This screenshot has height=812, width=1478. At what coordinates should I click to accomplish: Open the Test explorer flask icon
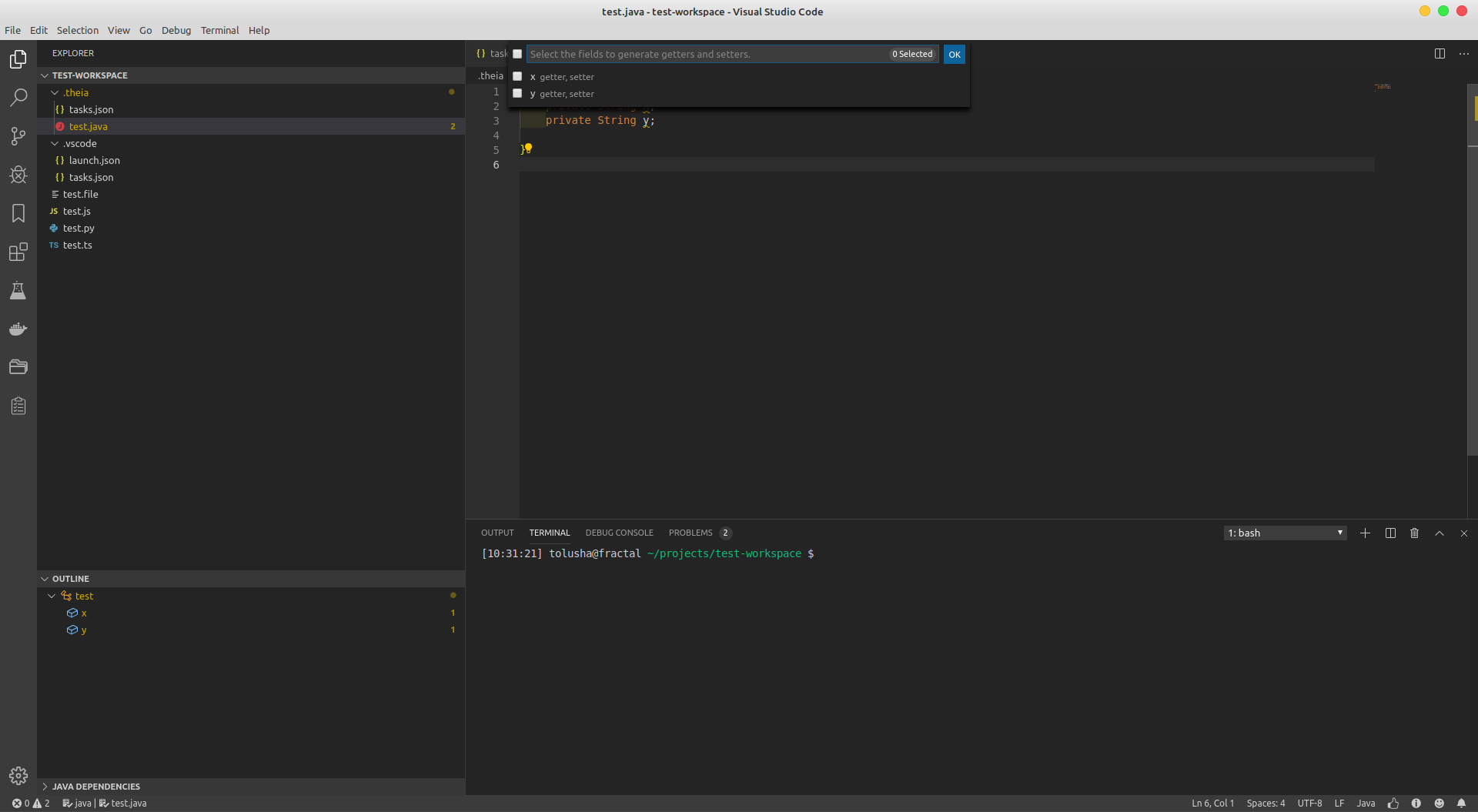[x=18, y=290]
